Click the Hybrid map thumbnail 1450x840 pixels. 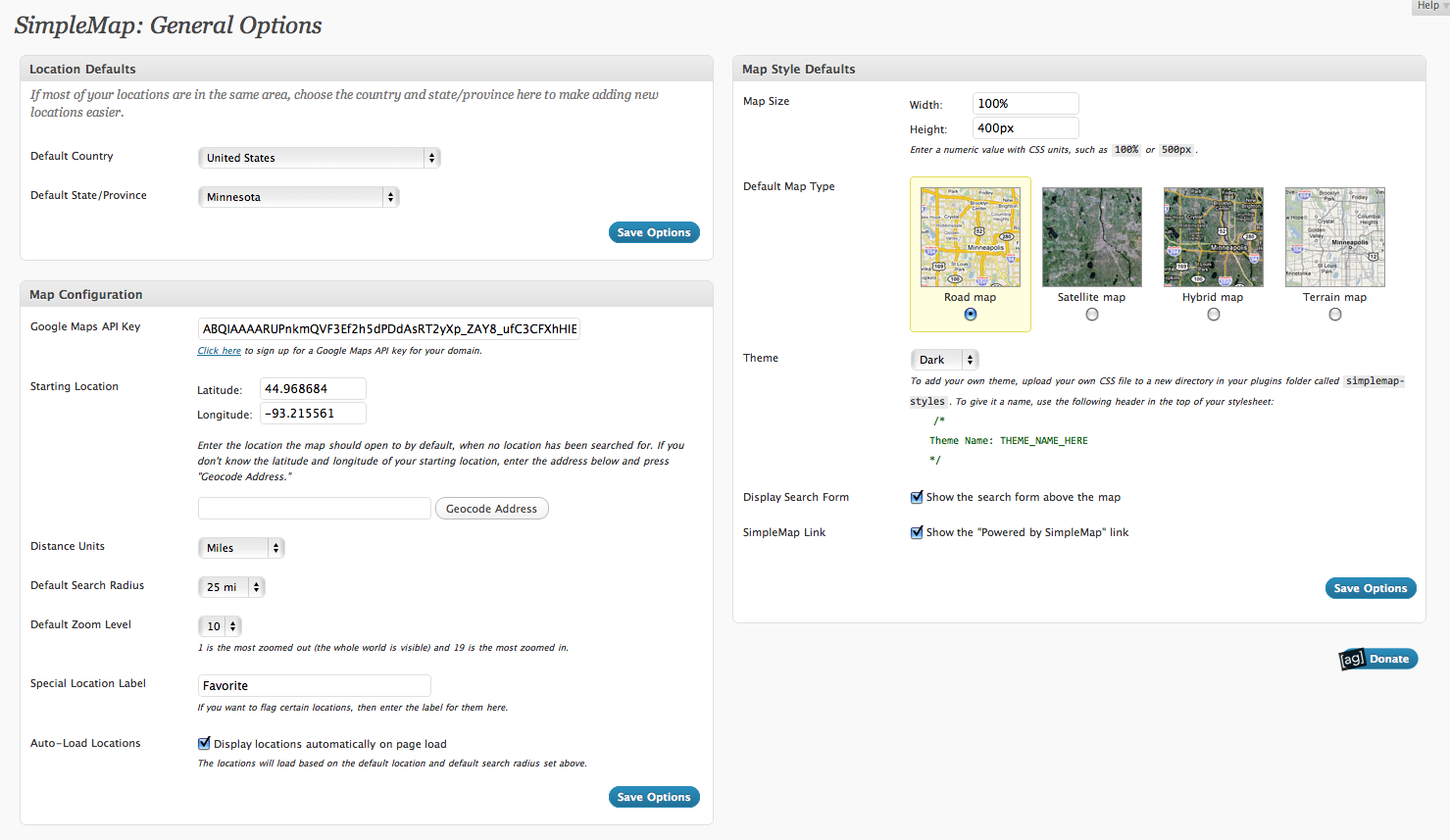(1214, 237)
